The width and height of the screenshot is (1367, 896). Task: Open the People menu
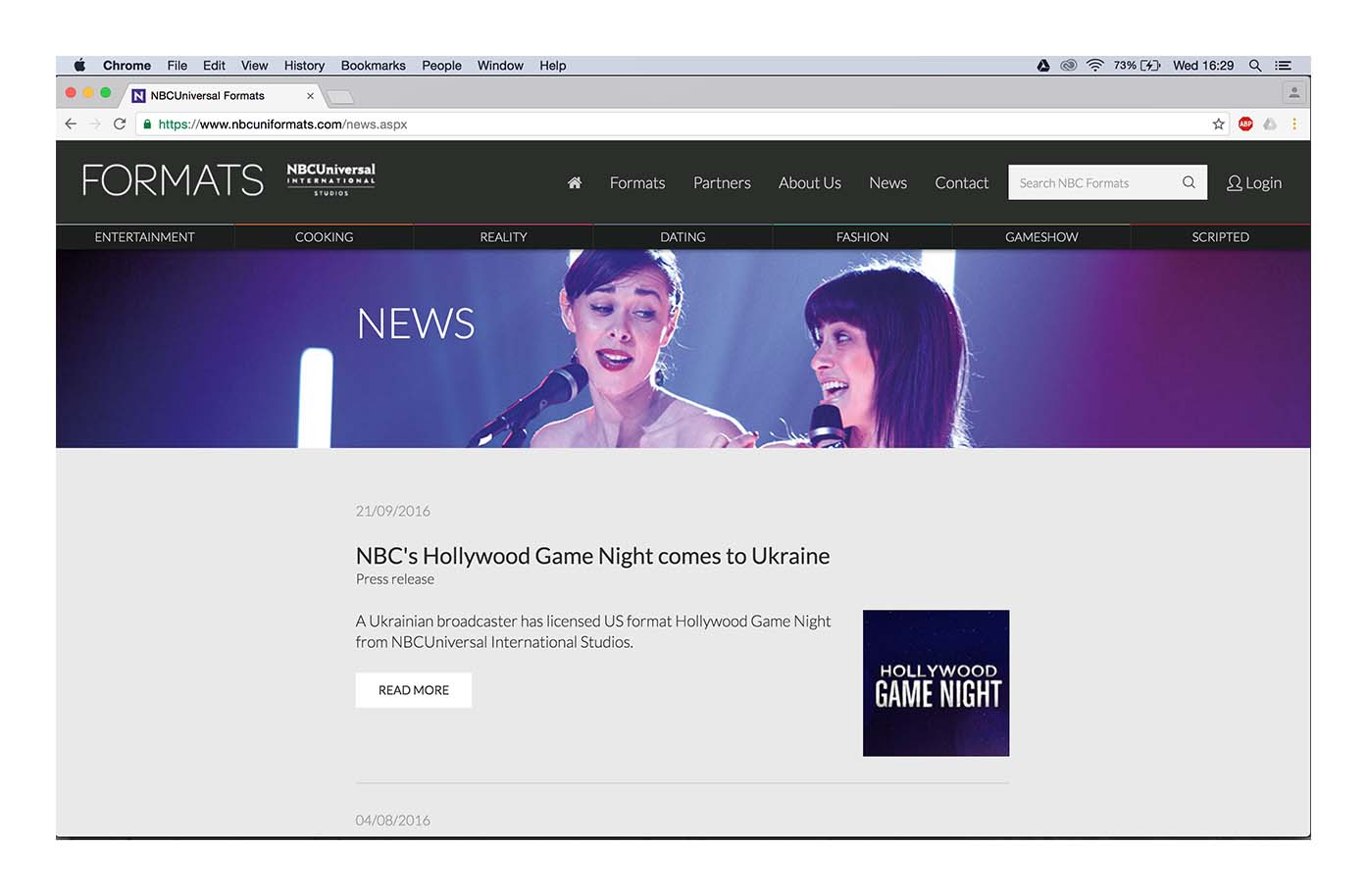pyautogui.click(x=441, y=66)
